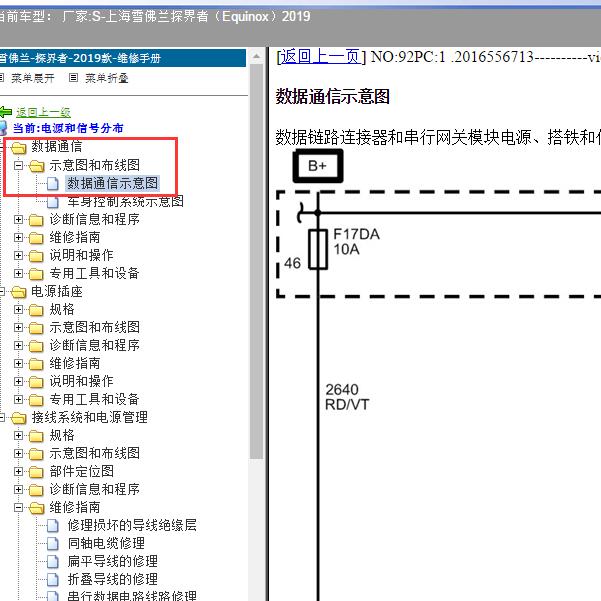Image resolution: width=601 pixels, height=601 pixels.
Task: Expand 维修指南 under 电源插座
Action: (x=18, y=364)
